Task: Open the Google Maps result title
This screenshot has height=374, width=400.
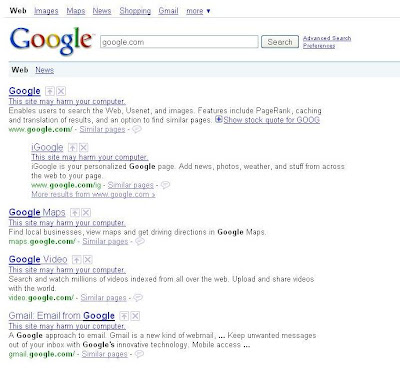Action: click(x=37, y=212)
